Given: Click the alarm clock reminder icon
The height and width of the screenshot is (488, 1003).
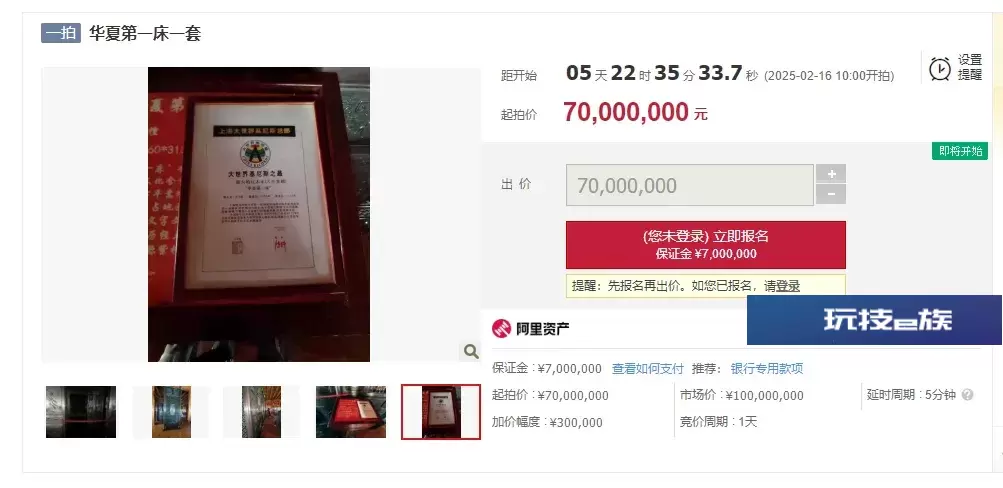Looking at the screenshot, I should 940,68.
